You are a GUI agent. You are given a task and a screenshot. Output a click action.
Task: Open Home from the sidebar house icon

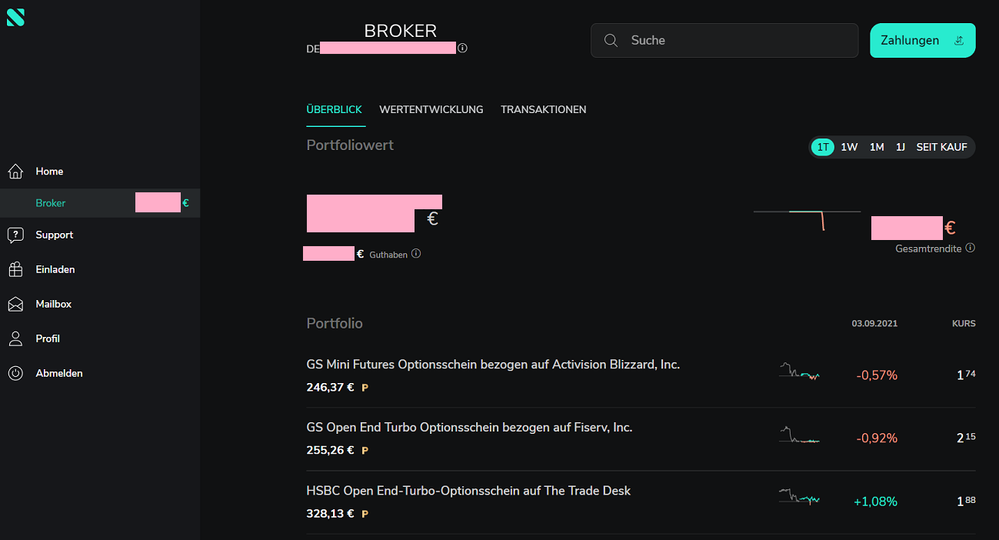point(15,172)
